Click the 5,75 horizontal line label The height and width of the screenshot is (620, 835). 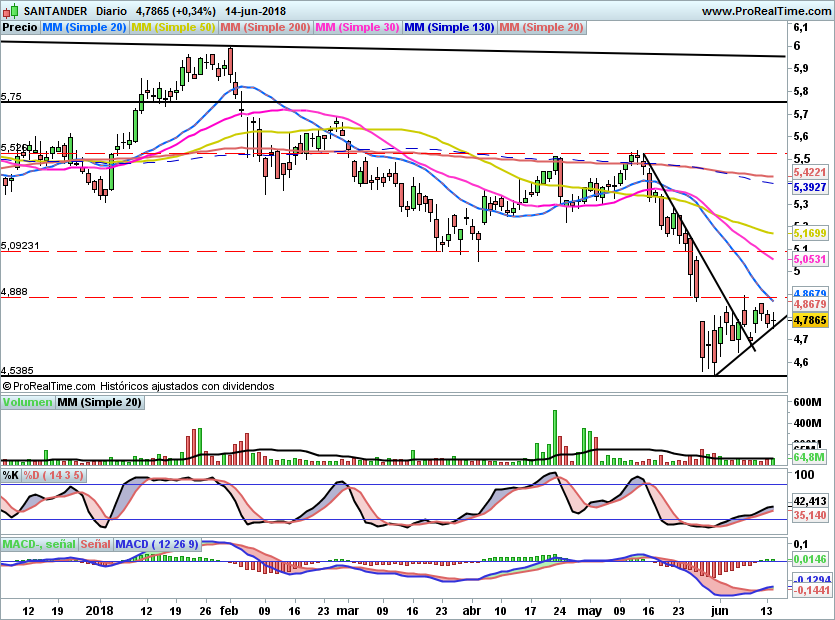(x=11, y=97)
